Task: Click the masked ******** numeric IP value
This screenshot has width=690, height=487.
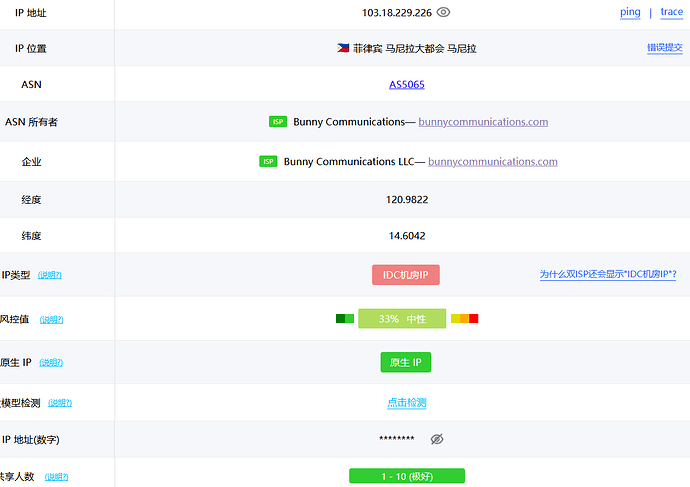Action: point(397,439)
